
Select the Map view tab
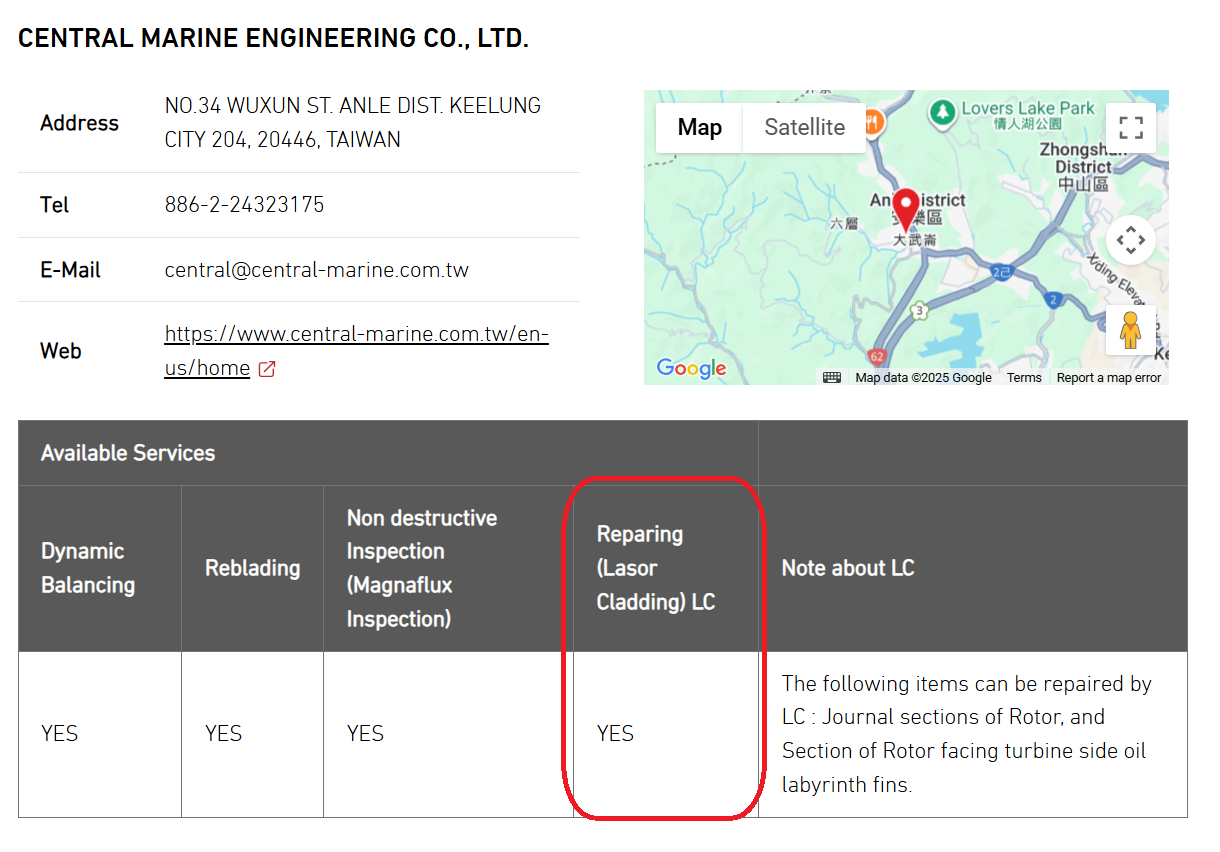(x=699, y=128)
